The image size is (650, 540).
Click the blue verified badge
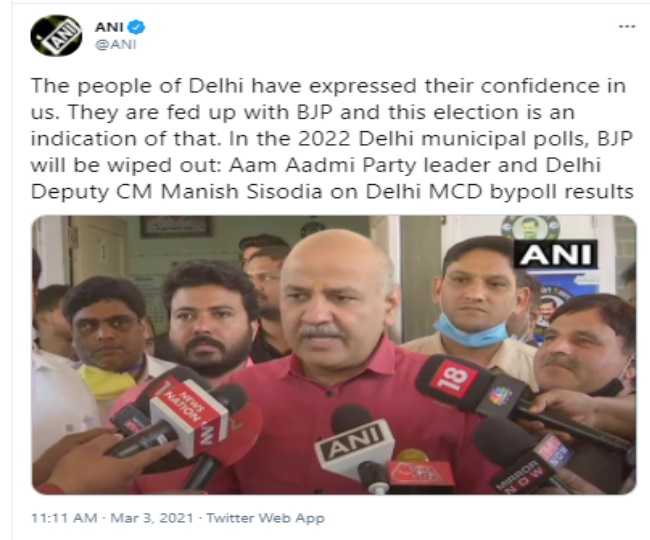click(136, 27)
